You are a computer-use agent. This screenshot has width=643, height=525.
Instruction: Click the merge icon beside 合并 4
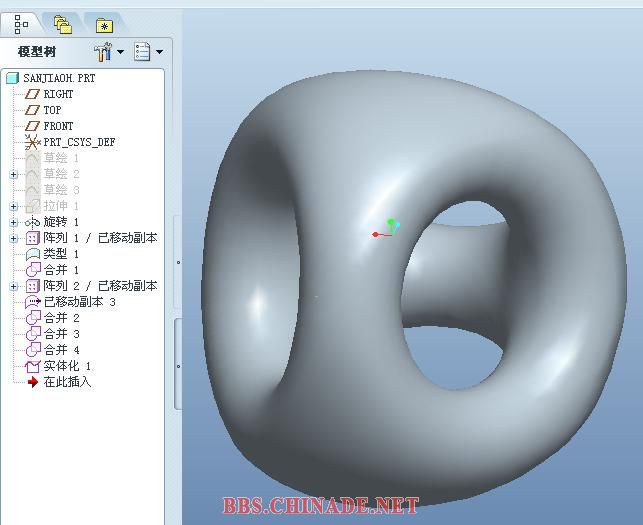pyautogui.click(x=33, y=350)
